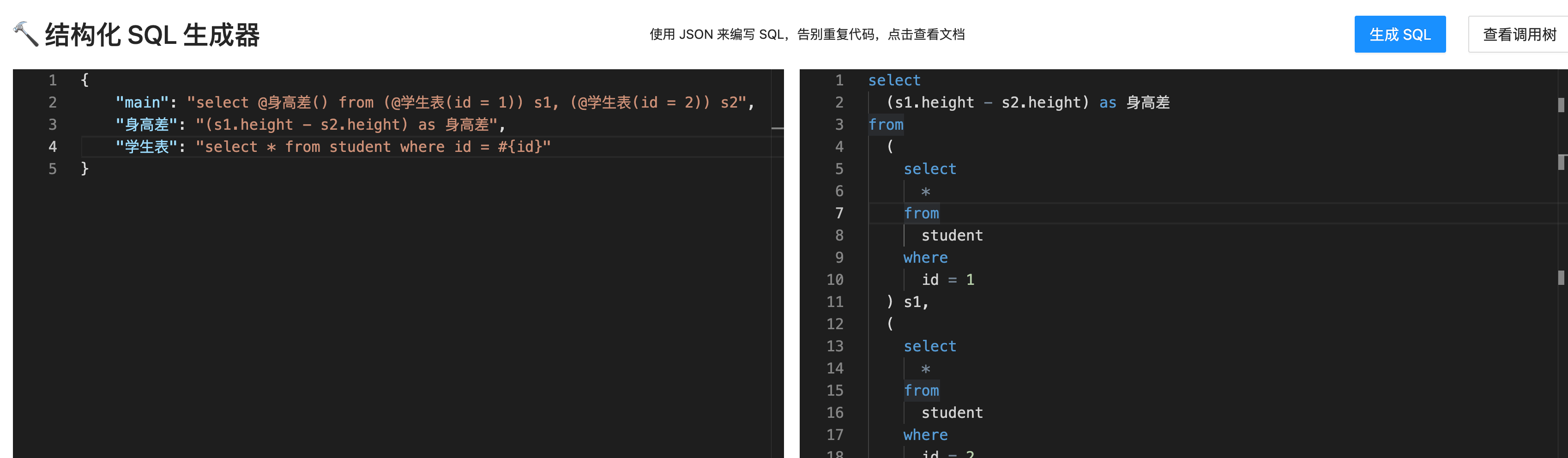
Task: Open the docs via 点击查看文档 text
Action: [x=926, y=35]
